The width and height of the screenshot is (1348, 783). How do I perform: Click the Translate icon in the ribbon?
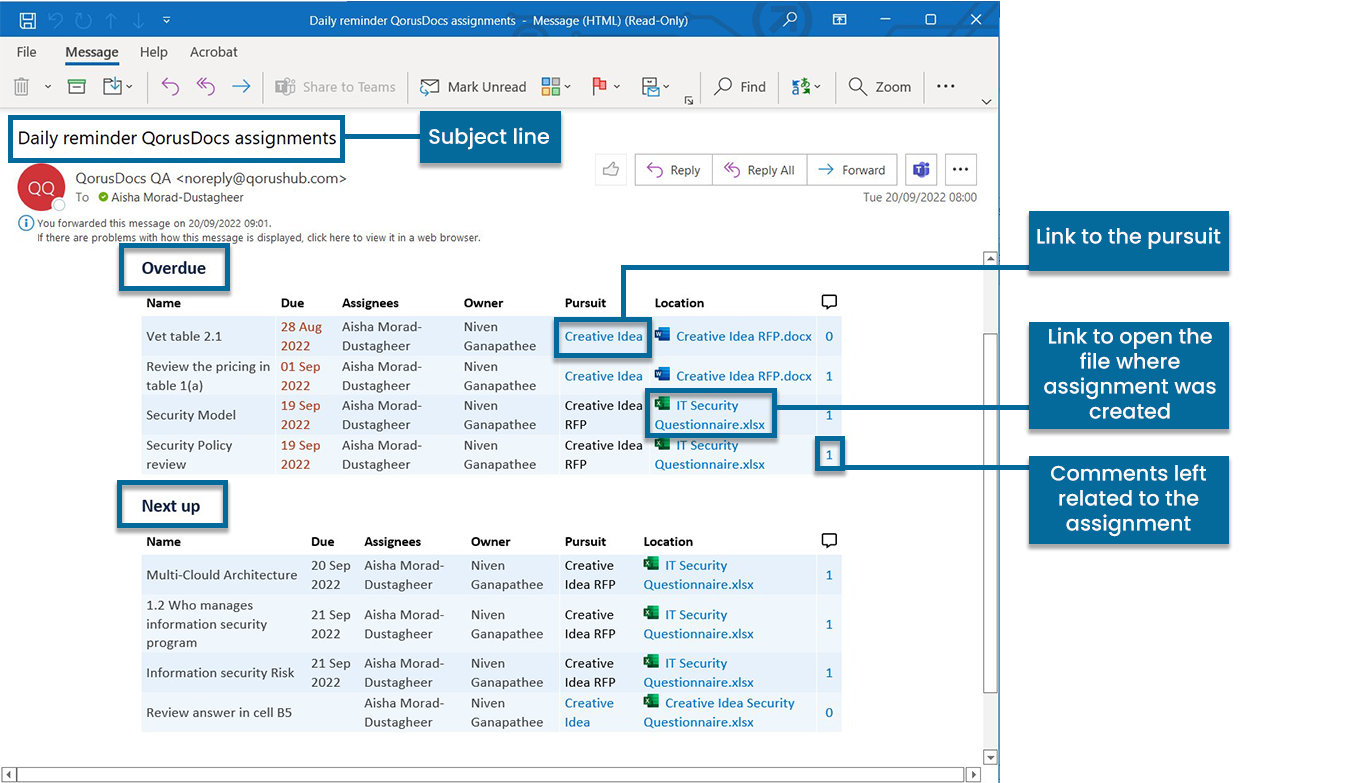(801, 87)
